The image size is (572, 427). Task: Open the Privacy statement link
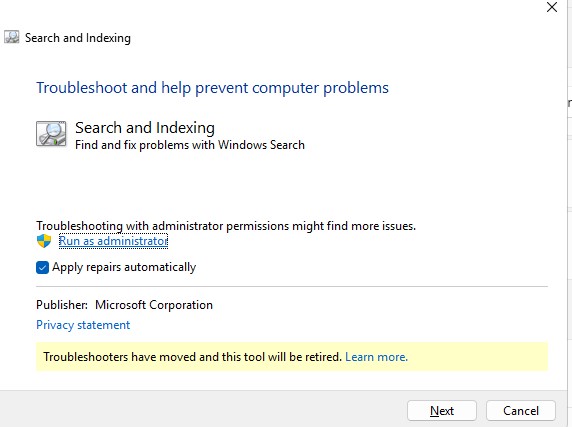(x=83, y=325)
